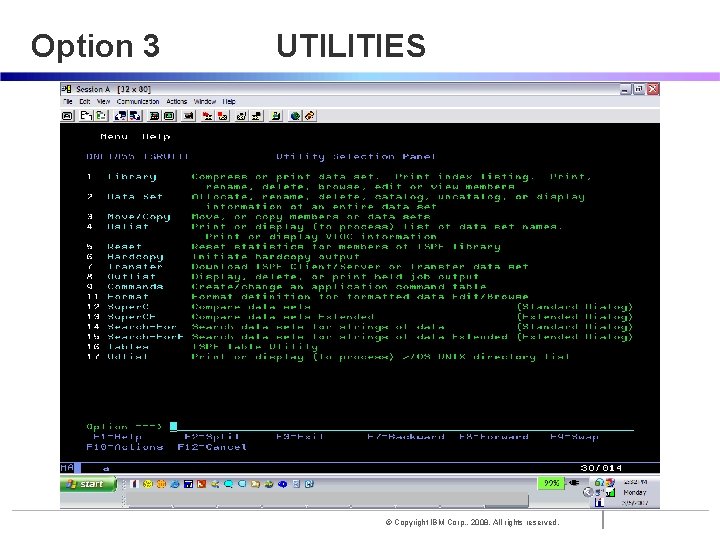The image size is (720, 540).
Task: Click F3=Exit function key label
Action: pyautogui.click(x=300, y=437)
